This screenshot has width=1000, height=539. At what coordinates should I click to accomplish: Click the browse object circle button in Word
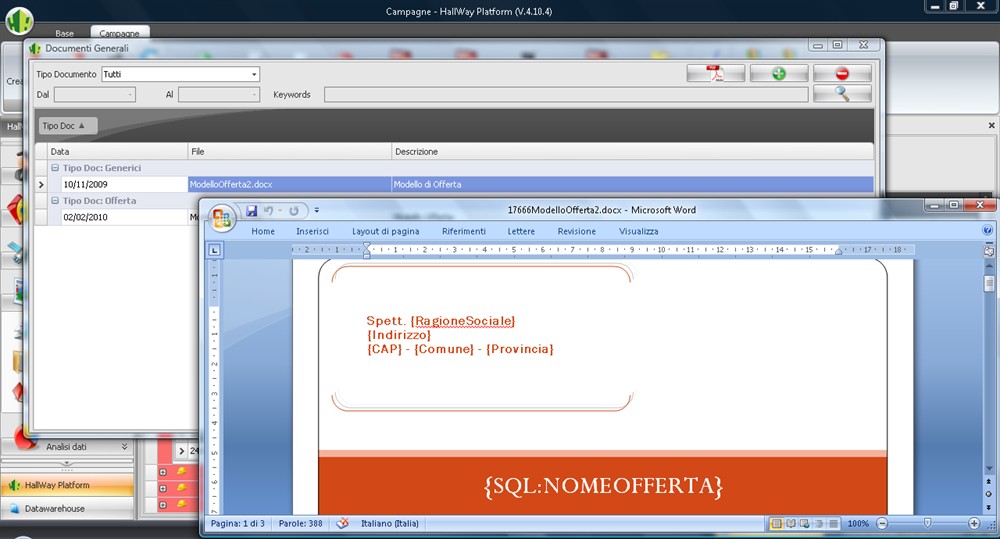989,494
